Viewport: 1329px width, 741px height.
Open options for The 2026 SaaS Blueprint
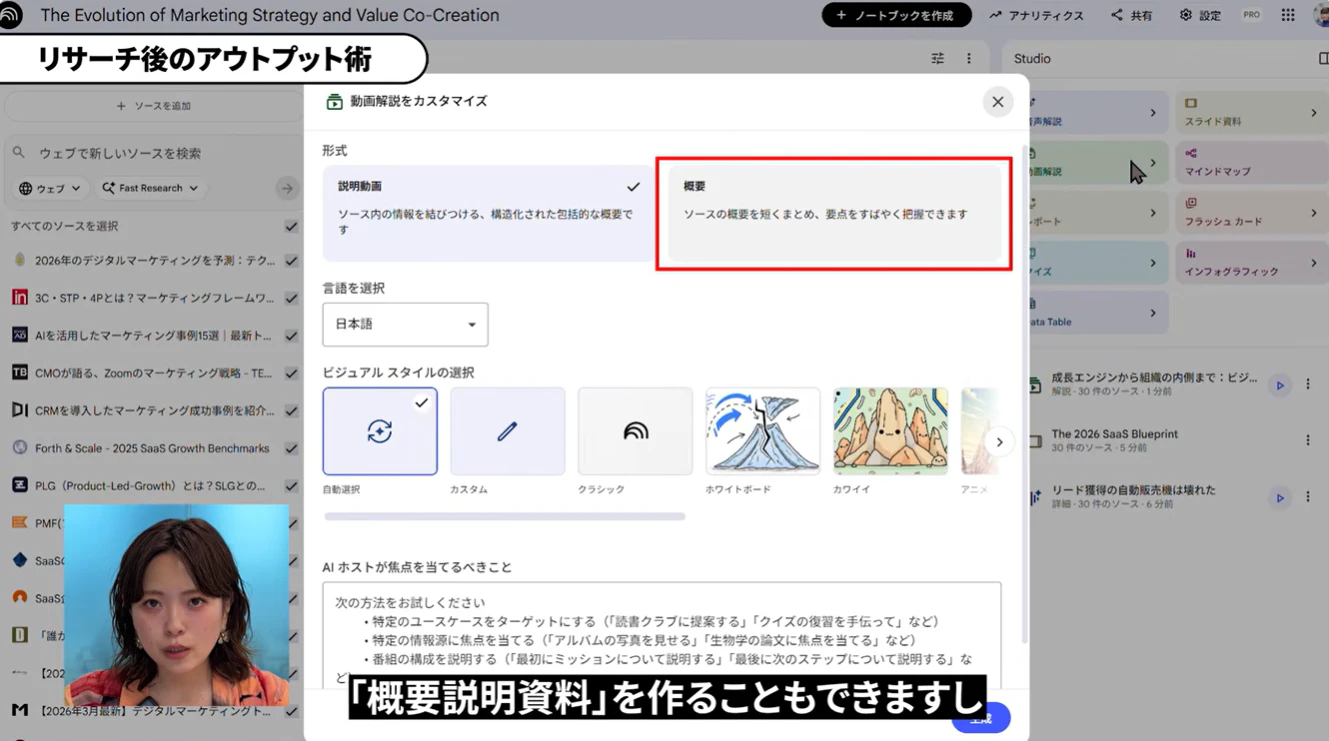pyautogui.click(x=1307, y=440)
